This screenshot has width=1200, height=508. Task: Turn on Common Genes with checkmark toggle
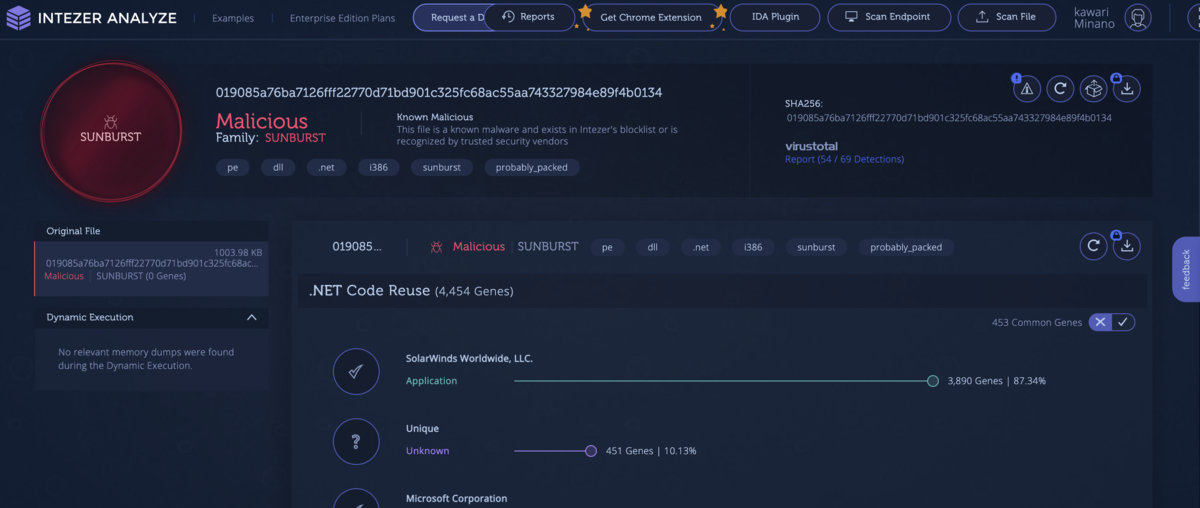[x=1124, y=322]
